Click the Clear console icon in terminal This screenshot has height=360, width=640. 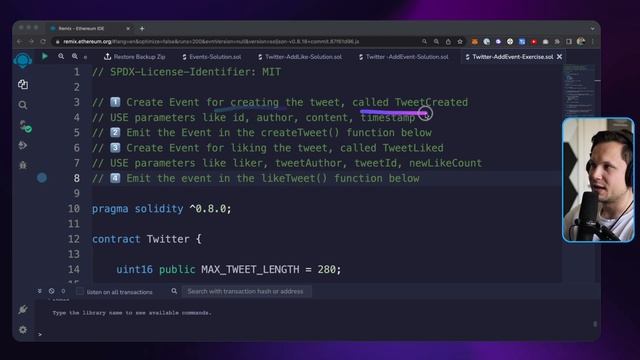click(51, 291)
